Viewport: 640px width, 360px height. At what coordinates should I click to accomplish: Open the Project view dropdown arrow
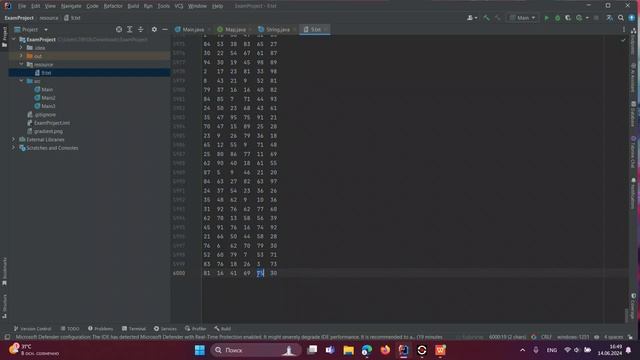pyautogui.click(x=46, y=30)
